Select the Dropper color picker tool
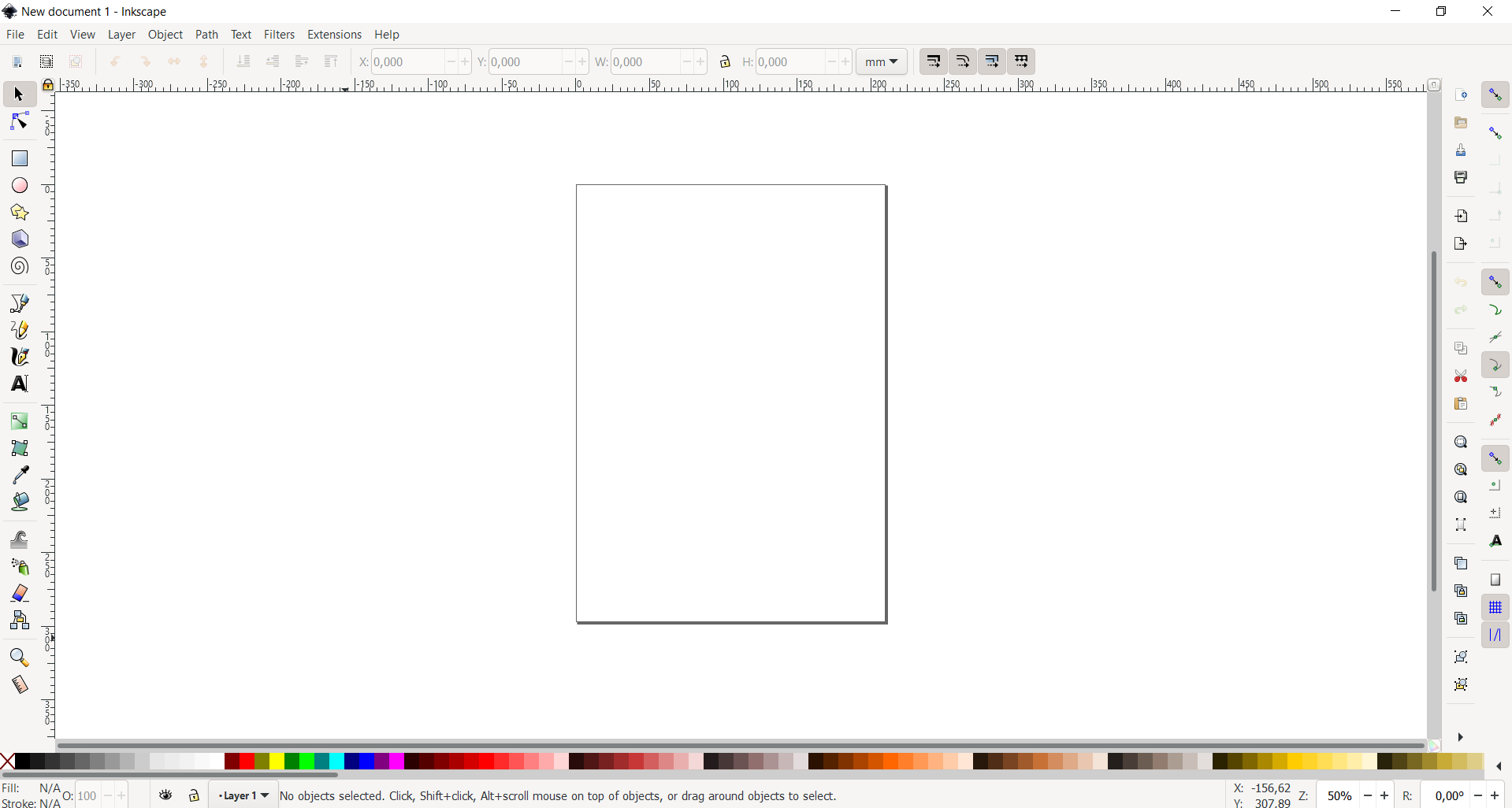 tap(20, 475)
